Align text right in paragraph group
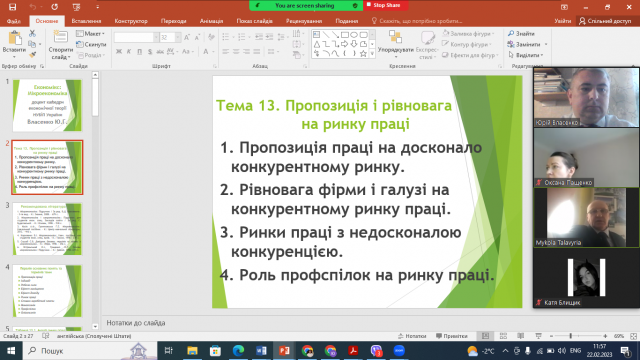Screen dimensions: 640x360 click(x=246, y=51)
